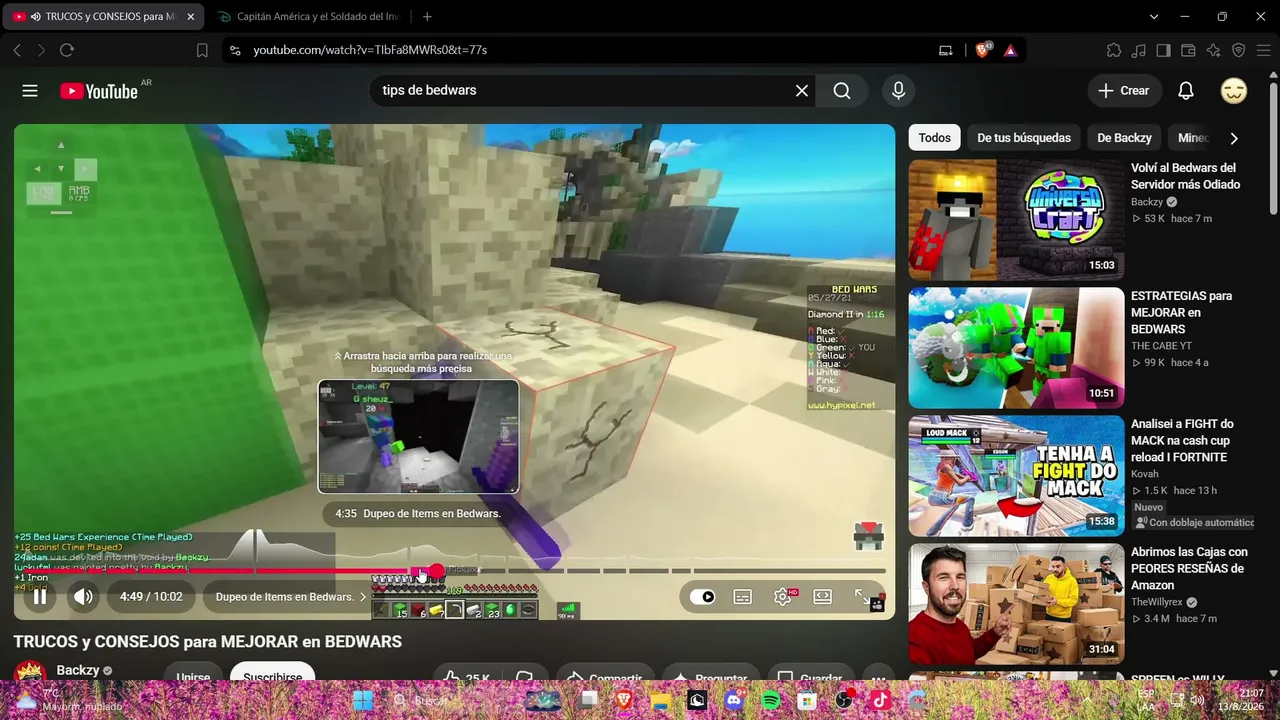Open the Brave main menu
Screen dimensions: 1280x720
[x=1263, y=50]
